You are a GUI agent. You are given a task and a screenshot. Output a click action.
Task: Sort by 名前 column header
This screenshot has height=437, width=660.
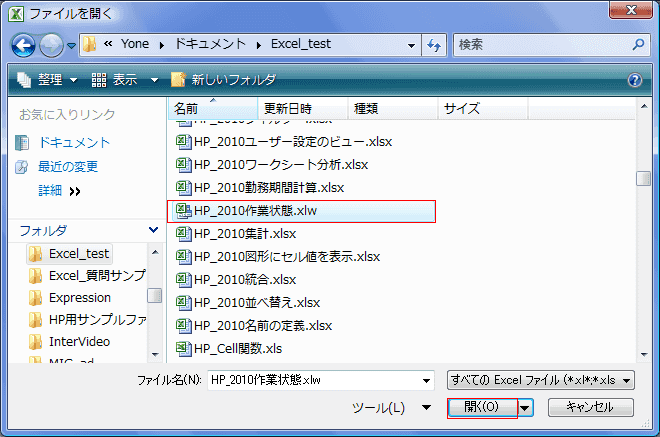pos(213,109)
